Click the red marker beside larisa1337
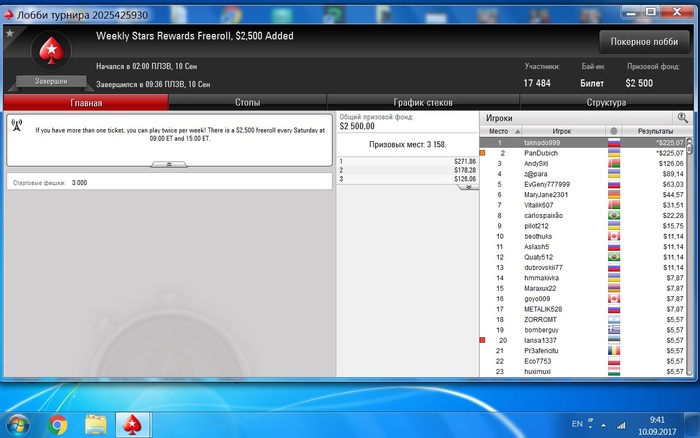700x438 pixels. (x=482, y=340)
